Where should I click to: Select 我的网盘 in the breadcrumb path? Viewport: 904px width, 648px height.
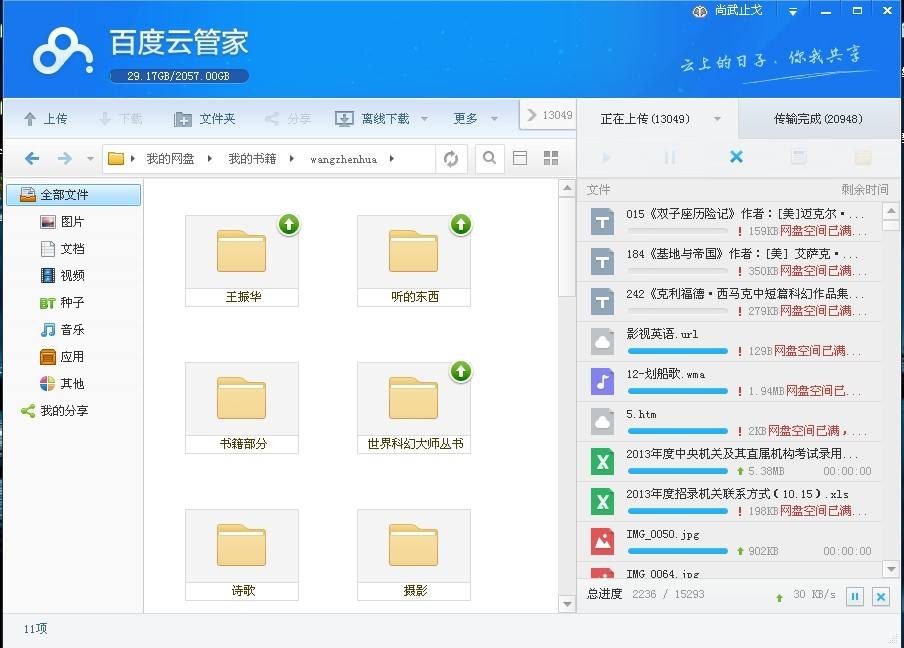point(170,159)
